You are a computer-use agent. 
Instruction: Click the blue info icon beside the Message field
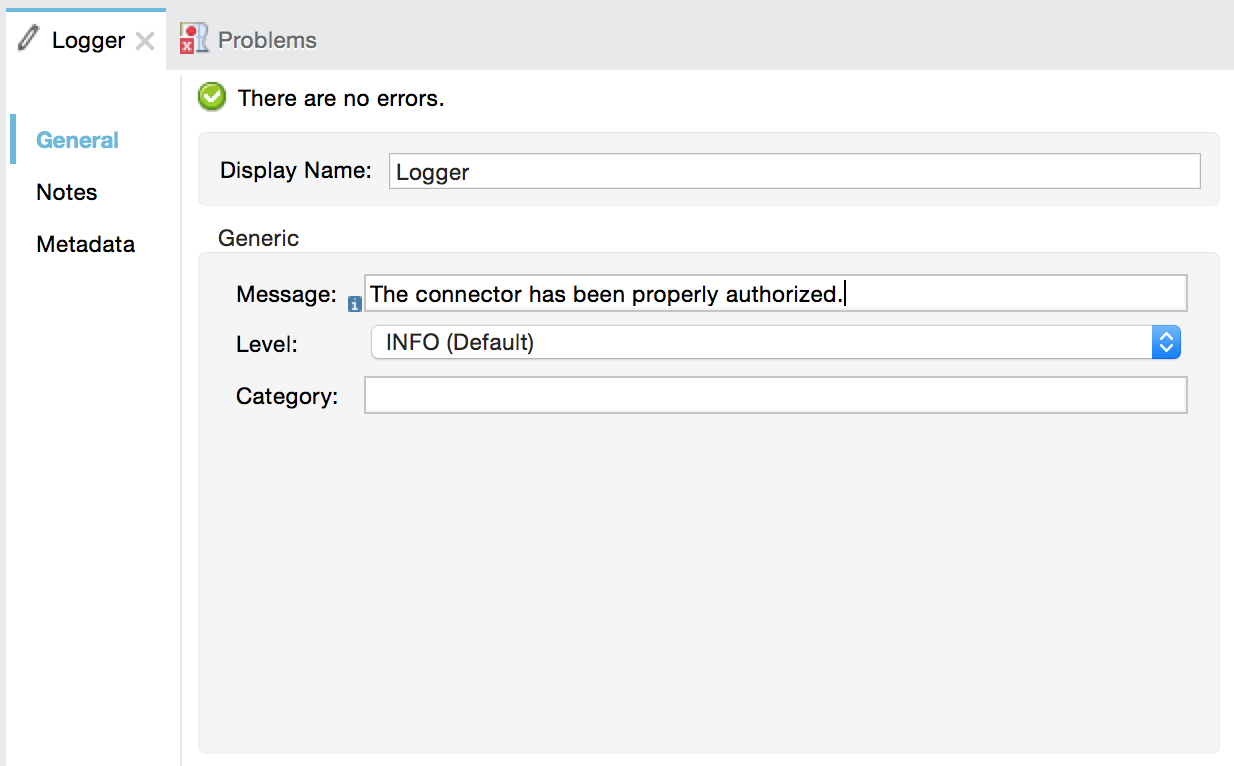pyautogui.click(x=354, y=302)
